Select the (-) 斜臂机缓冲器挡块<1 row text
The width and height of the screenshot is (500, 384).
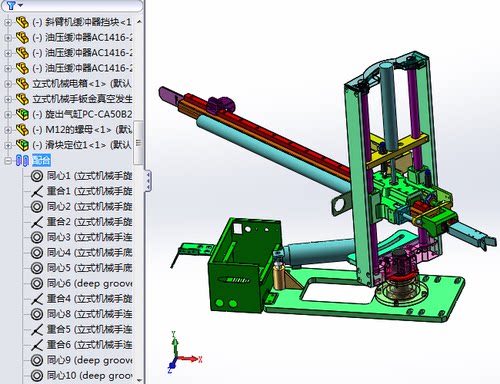(82, 22)
